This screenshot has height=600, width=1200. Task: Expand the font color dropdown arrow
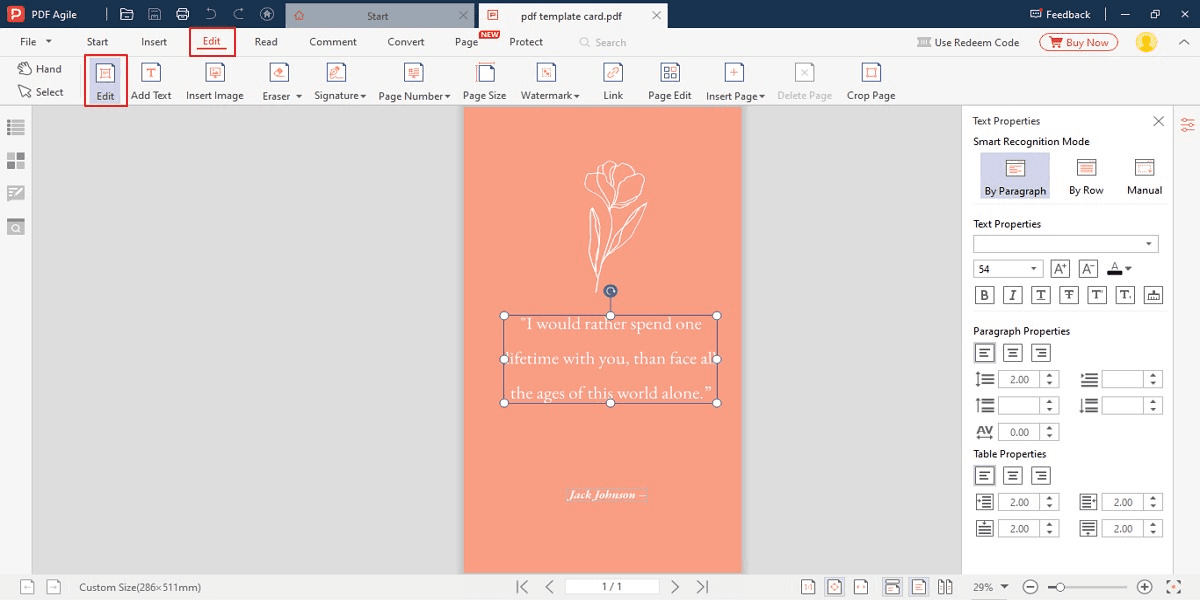pyautogui.click(x=1129, y=269)
